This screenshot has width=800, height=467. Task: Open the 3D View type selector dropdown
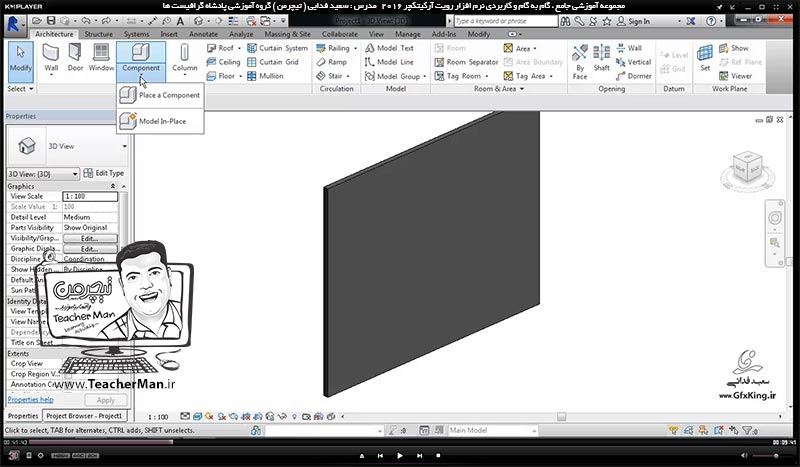click(124, 146)
